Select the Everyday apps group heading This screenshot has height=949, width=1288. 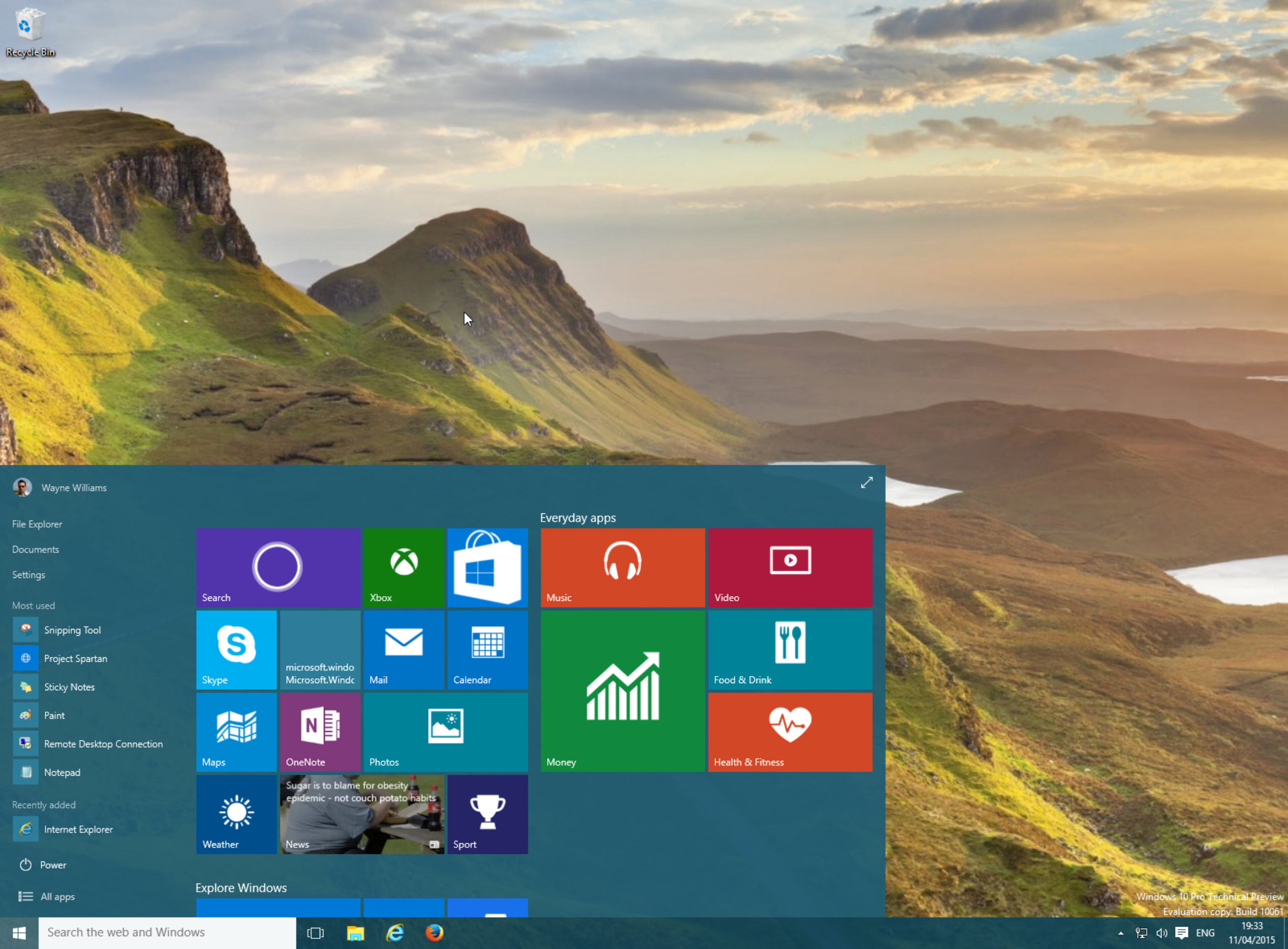click(x=578, y=517)
